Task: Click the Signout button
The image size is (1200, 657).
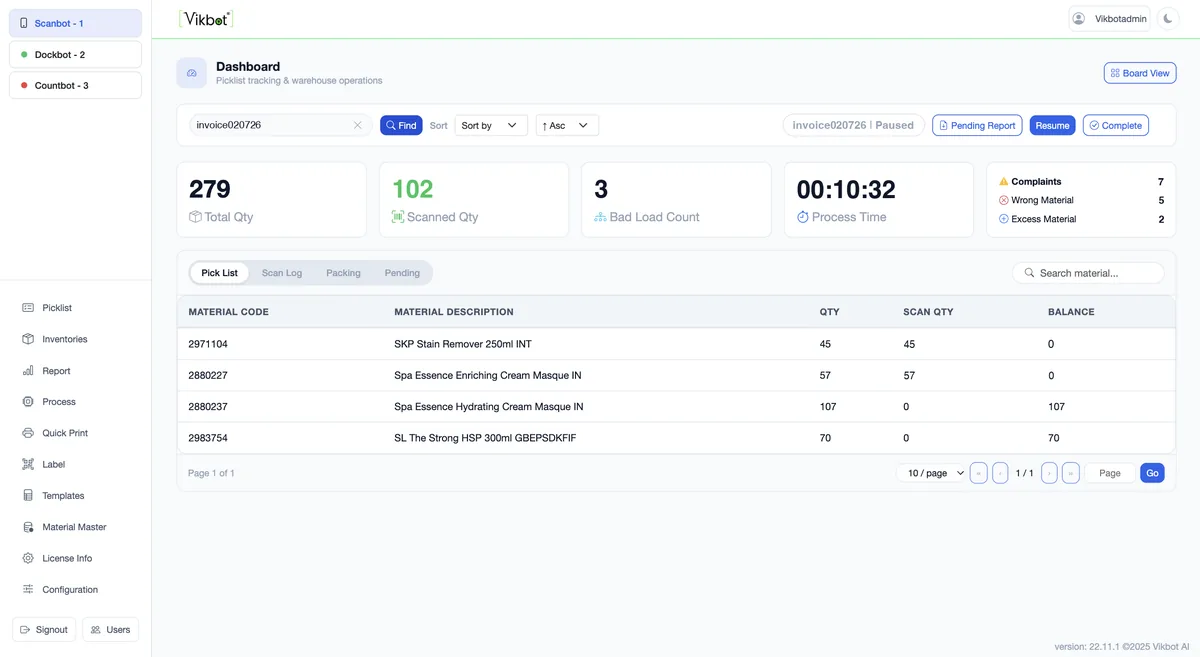Action: click(44, 630)
